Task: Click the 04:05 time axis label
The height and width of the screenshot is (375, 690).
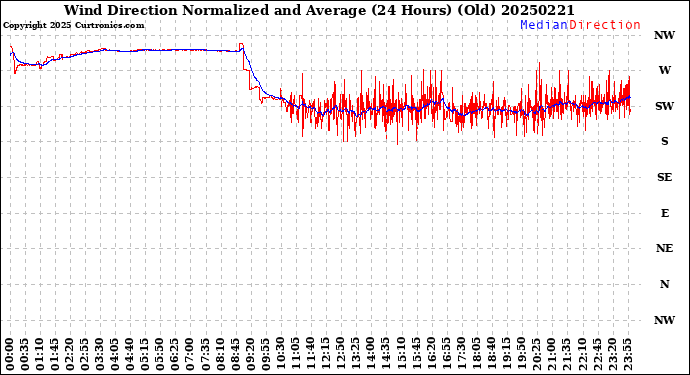Action: click(115, 354)
